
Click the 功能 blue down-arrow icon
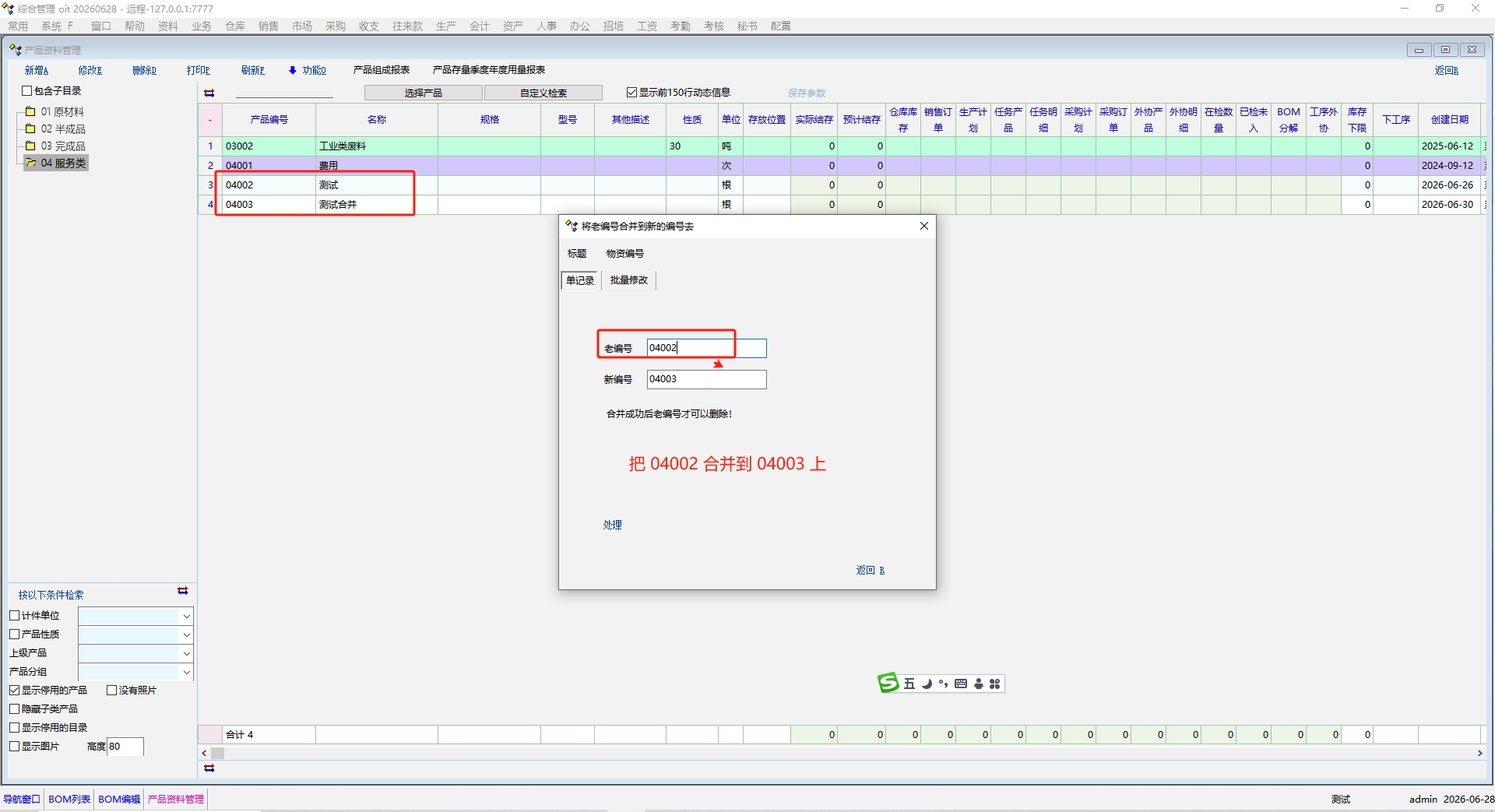pyautogui.click(x=293, y=70)
